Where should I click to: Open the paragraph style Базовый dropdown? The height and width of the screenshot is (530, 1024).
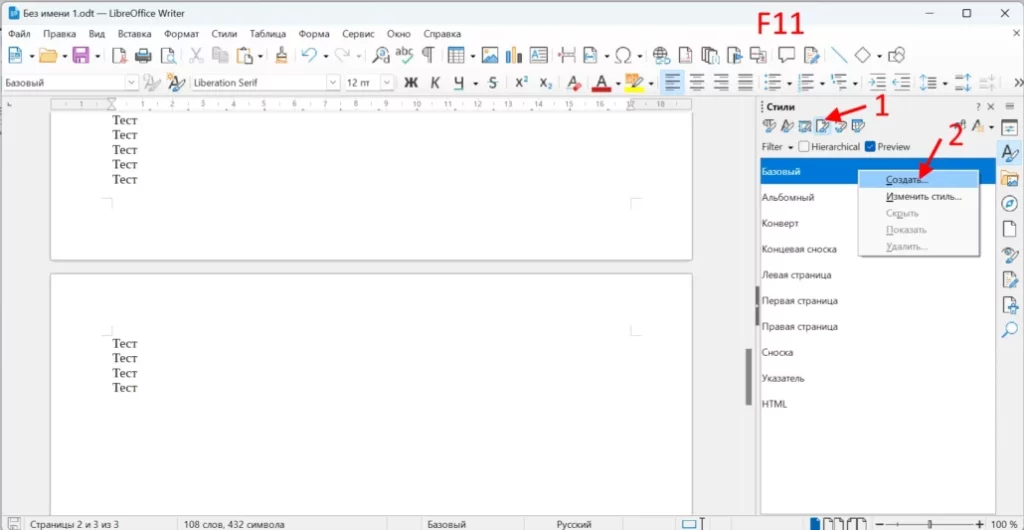(x=131, y=83)
